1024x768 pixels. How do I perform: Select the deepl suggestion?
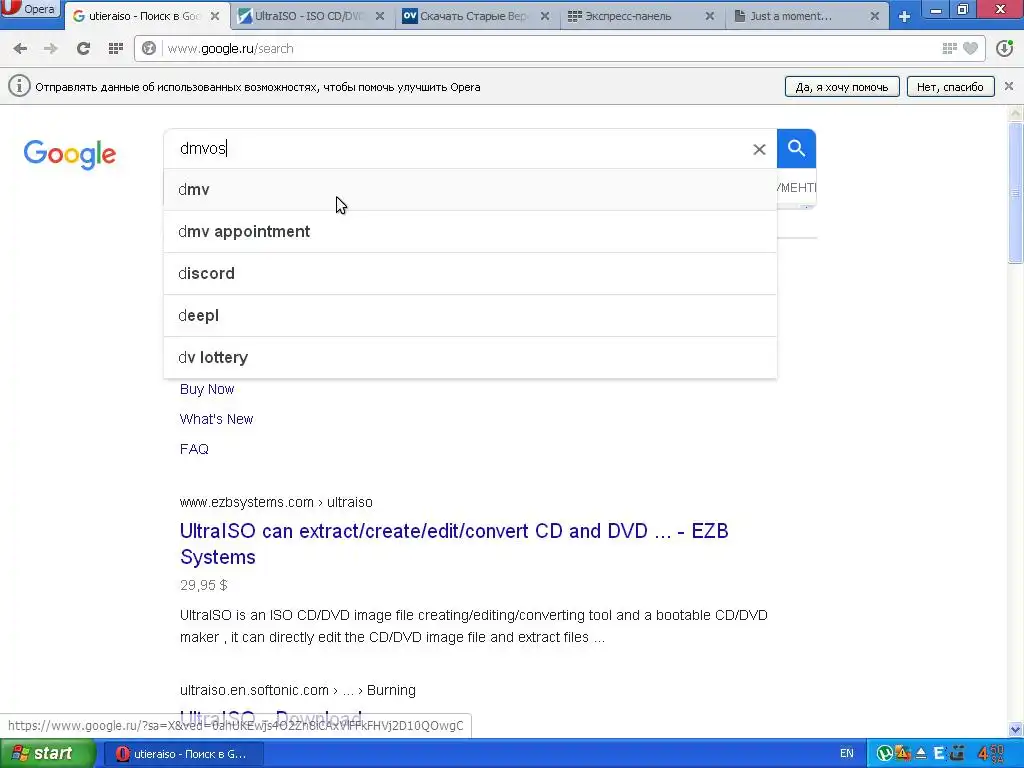(x=470, y=315)
